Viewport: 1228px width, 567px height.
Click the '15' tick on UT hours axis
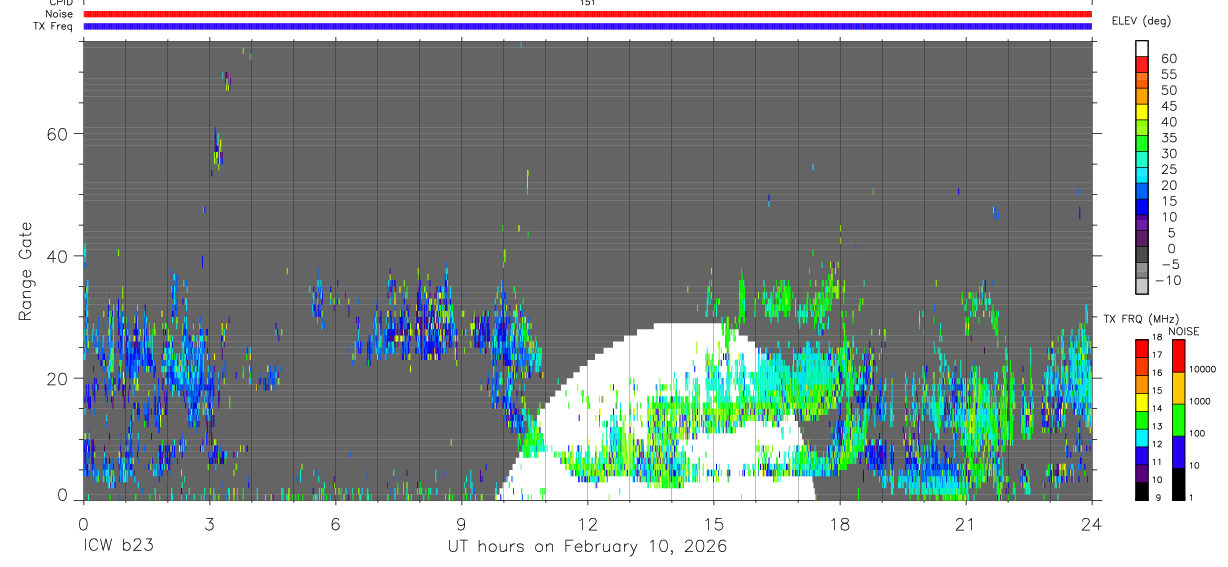tap(713, 523)
